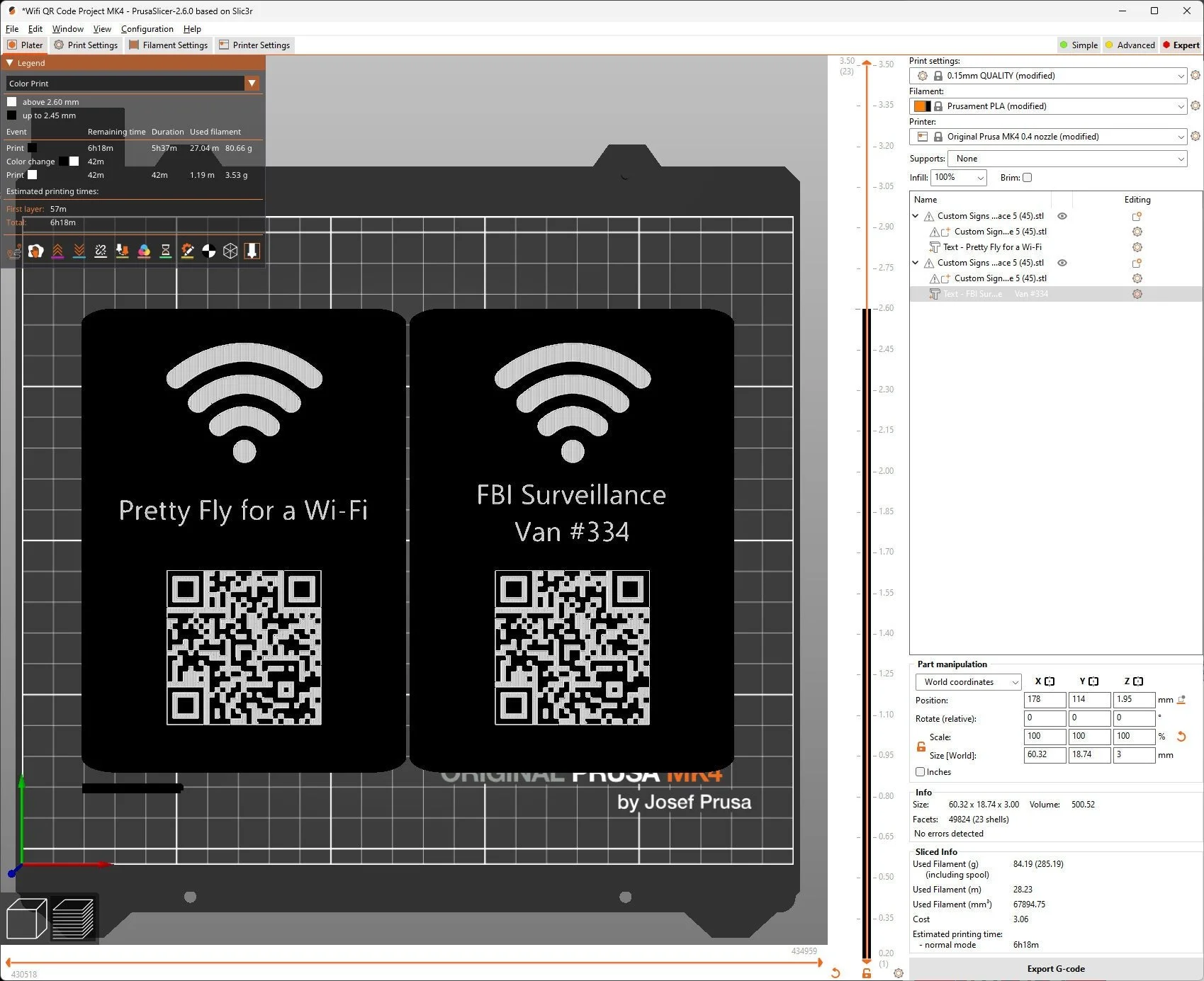Toggle scale proportions lock icon
1204x981 pixels.
coord(921,747)
